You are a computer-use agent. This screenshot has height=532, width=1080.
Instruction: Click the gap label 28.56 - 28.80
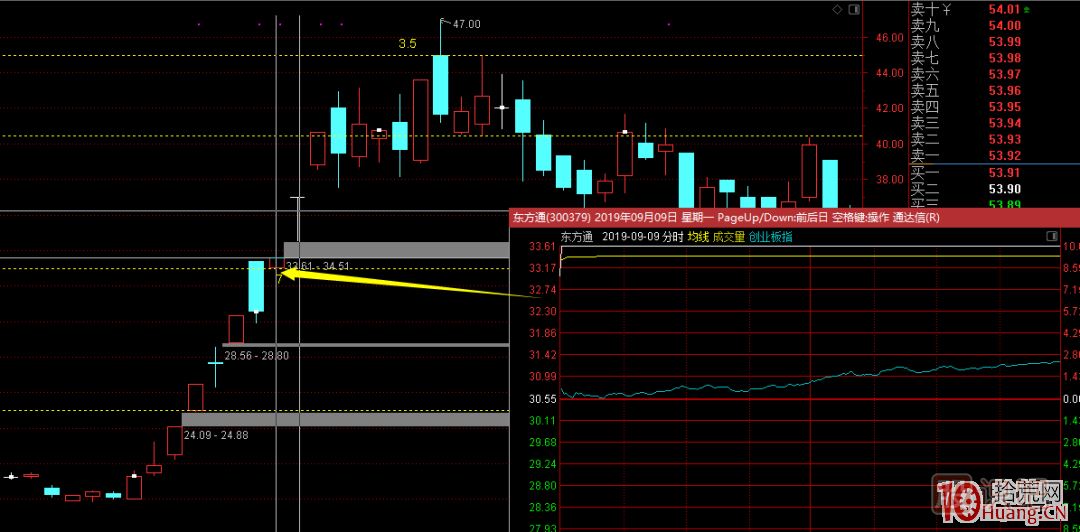coord(256,355)
